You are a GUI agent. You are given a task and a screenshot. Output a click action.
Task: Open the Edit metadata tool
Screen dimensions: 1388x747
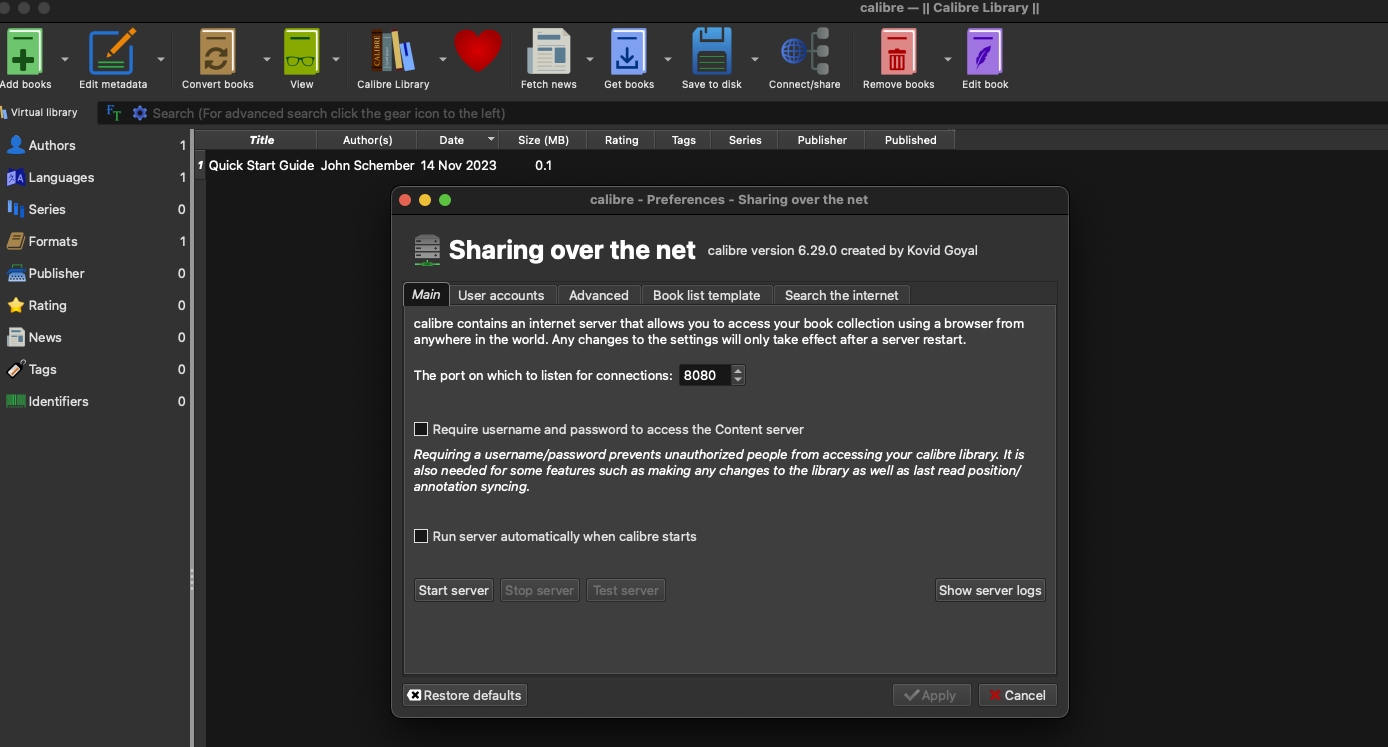[x=112, y=52]
